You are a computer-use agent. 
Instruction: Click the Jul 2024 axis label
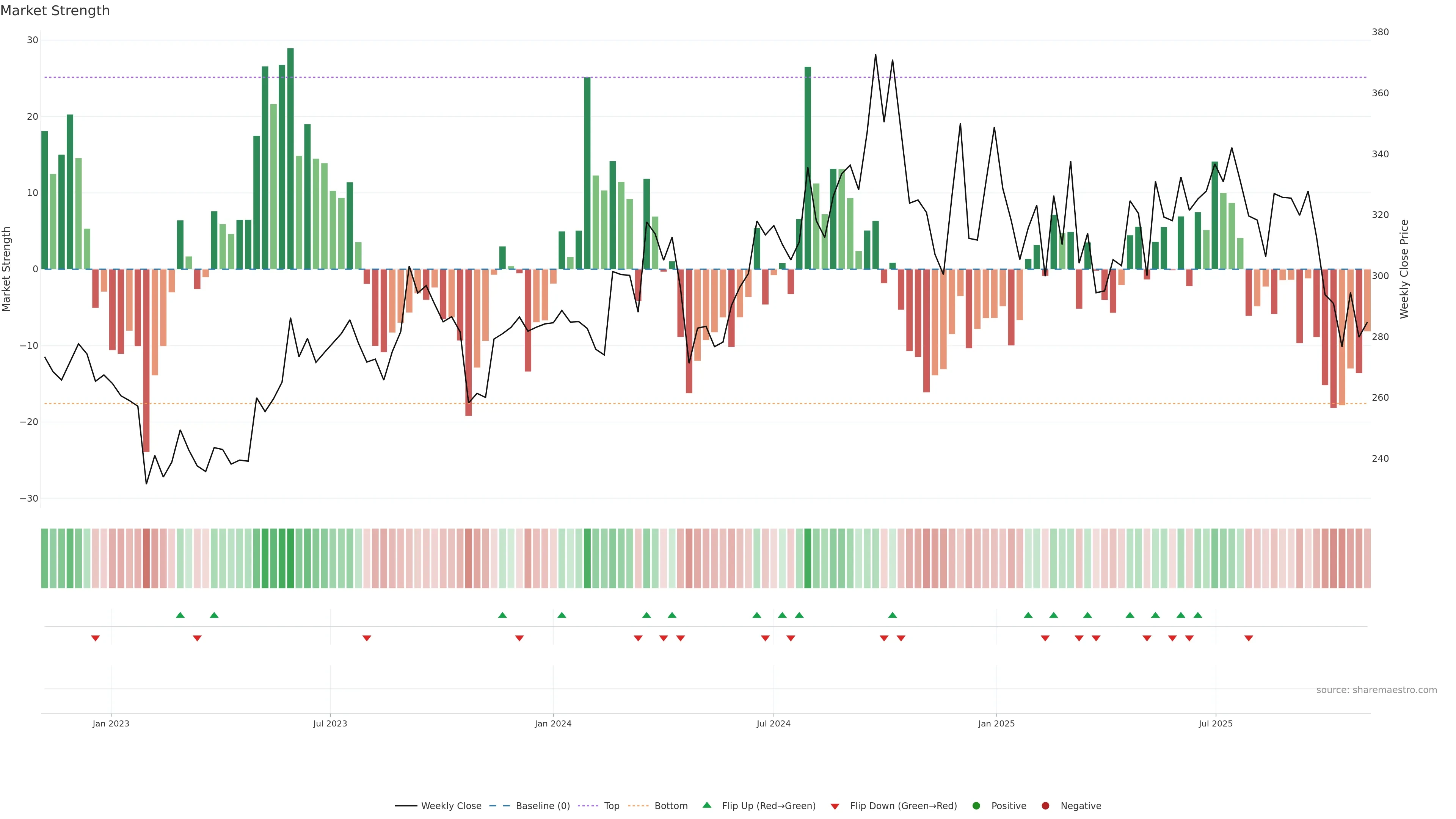[773, 723]
